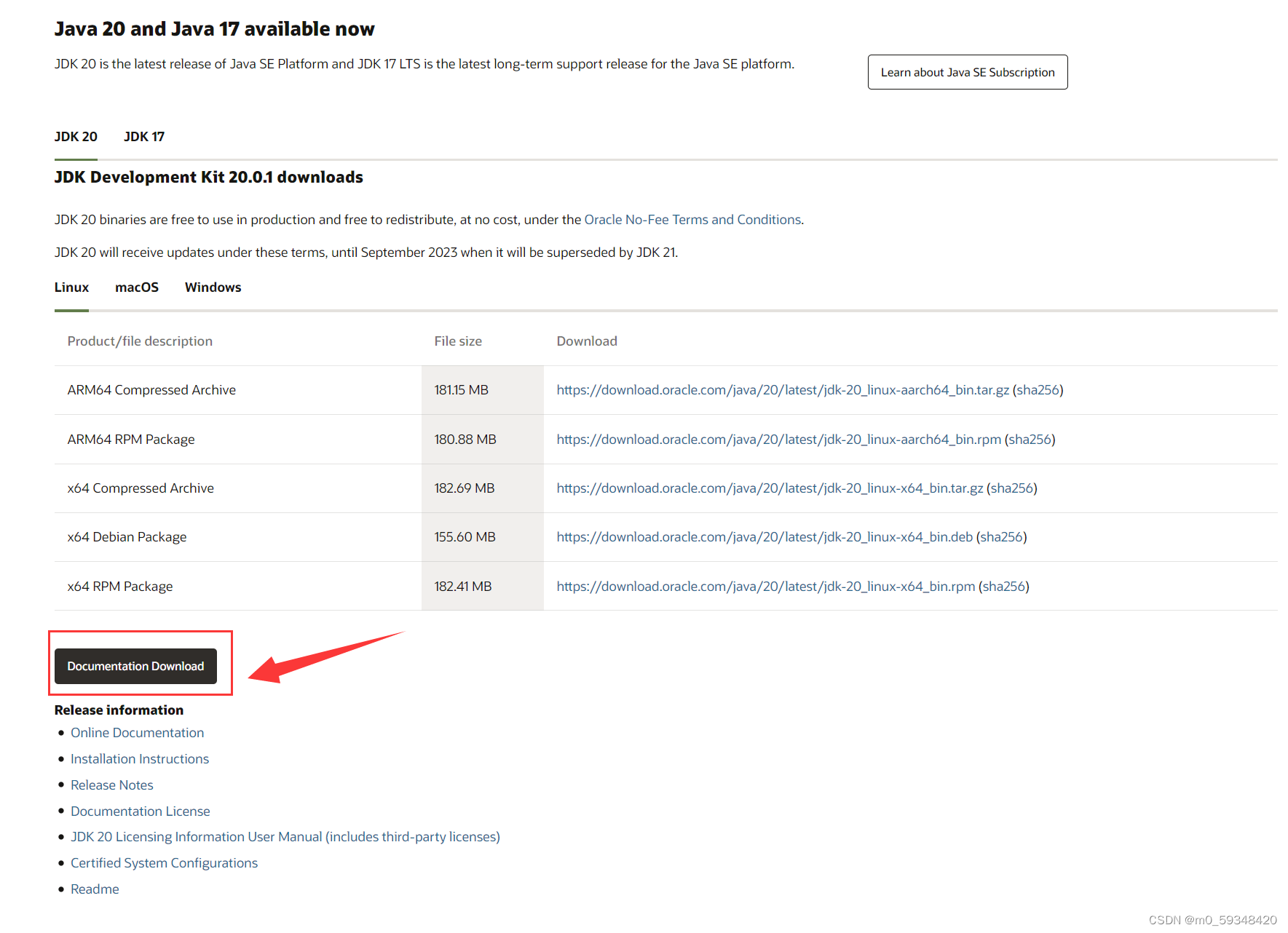Open sha256 for ARM64 Compressed Archive
1288x933 pixels.
(x=1038, y=390)
